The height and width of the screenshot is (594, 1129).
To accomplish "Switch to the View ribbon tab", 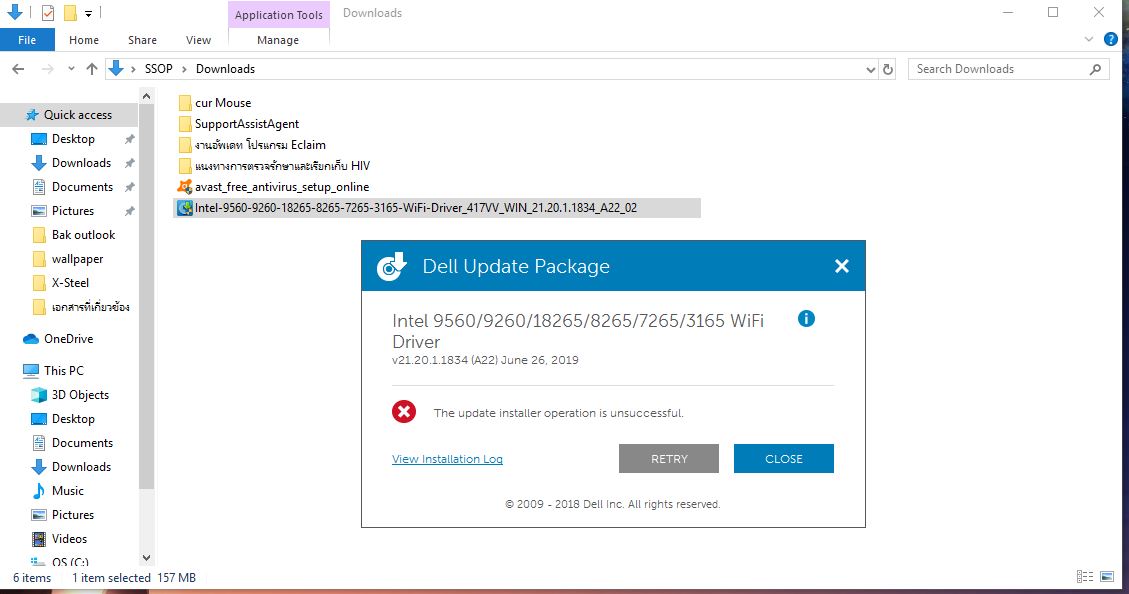I will (x=198, y=40).
